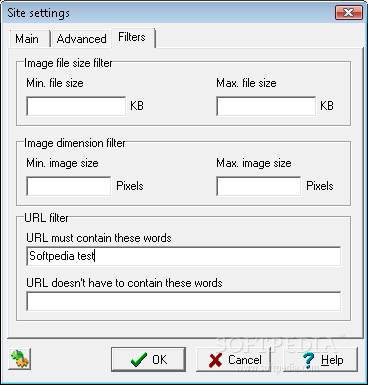Image resolution: width=368 pixels, height=385 pixels.
Task: Click the Cancel button
Action: (x=234, y=359)
